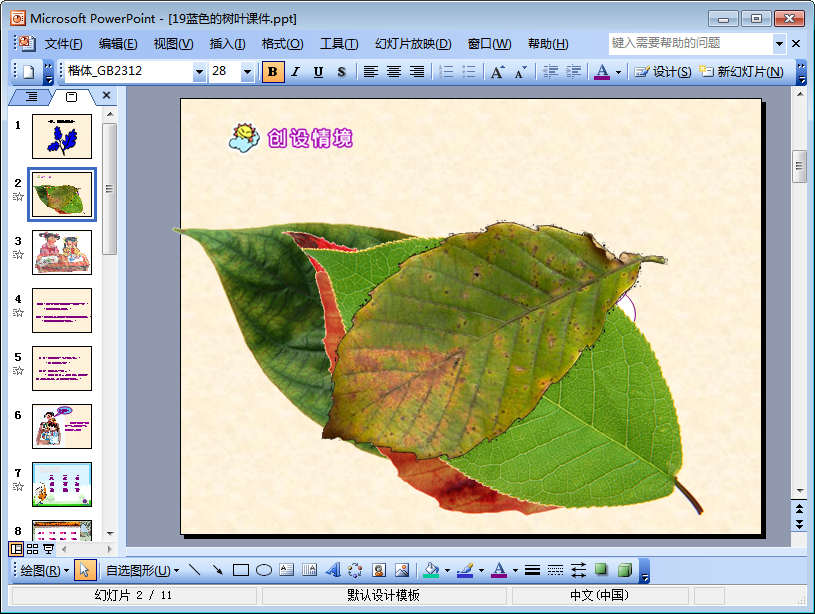Image resolution: width=815 pixels, height=614 pixels.
Task: Toggle underline formatting button
Action: coord(318,72)
